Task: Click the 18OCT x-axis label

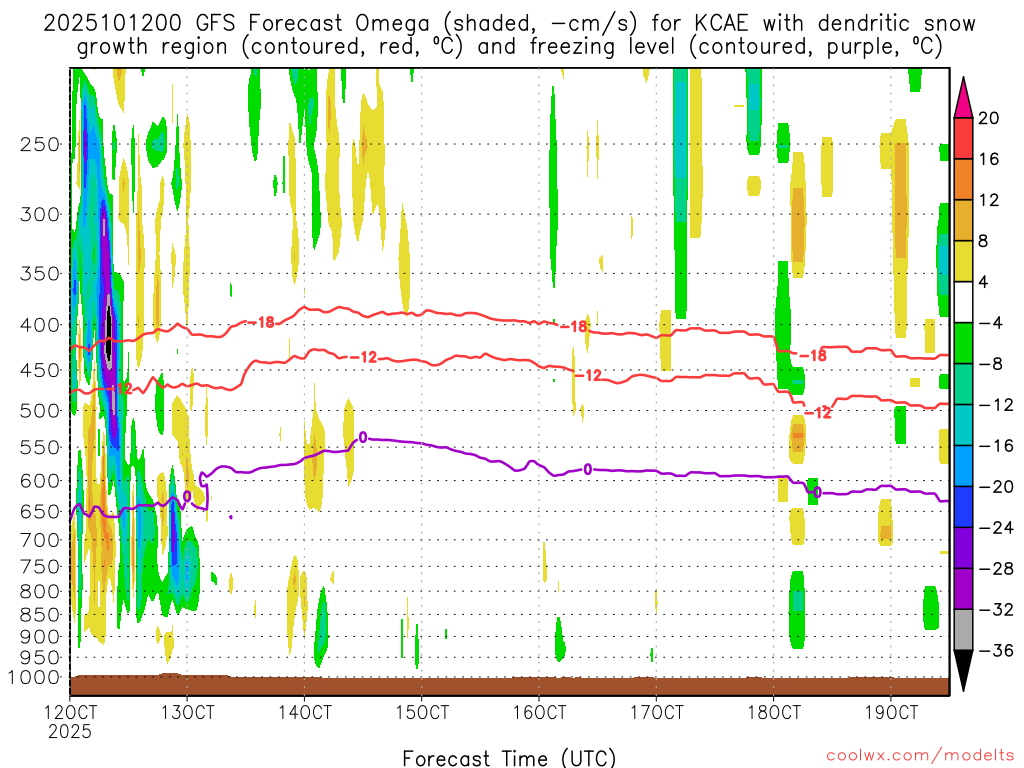Action: pyautogui.click(x=774, y=712)
